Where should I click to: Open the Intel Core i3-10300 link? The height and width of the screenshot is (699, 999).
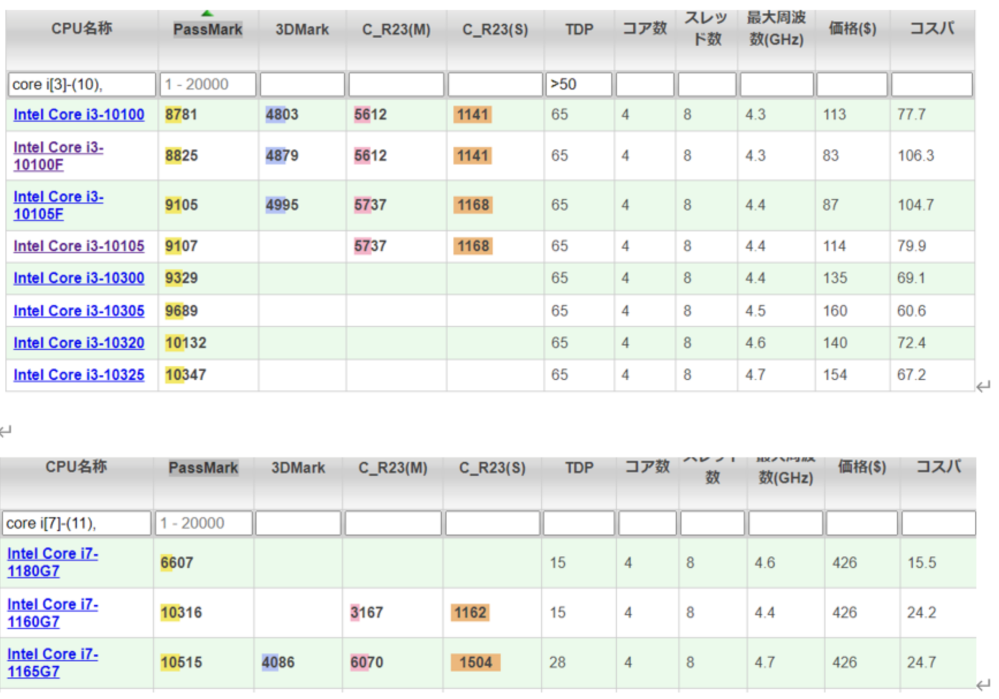point(79,278)
